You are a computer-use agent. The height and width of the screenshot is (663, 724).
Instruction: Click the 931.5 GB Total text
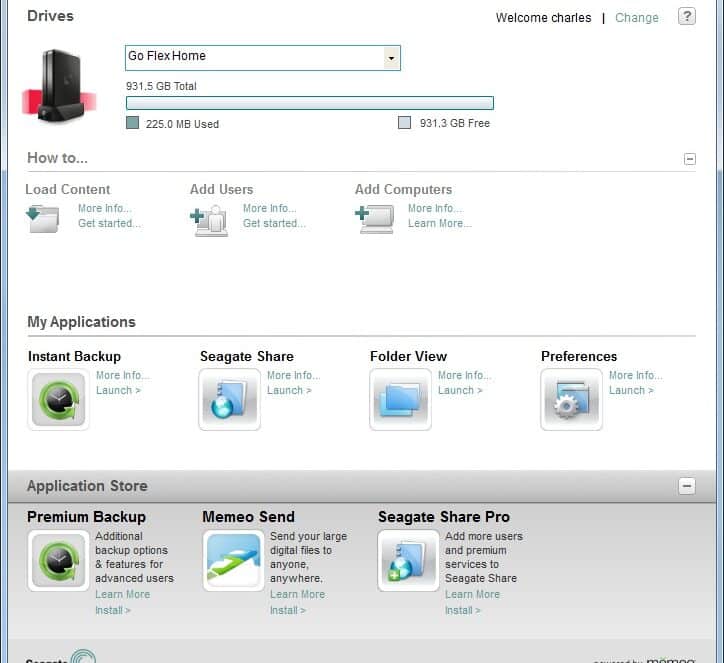[x=161, y=86]
